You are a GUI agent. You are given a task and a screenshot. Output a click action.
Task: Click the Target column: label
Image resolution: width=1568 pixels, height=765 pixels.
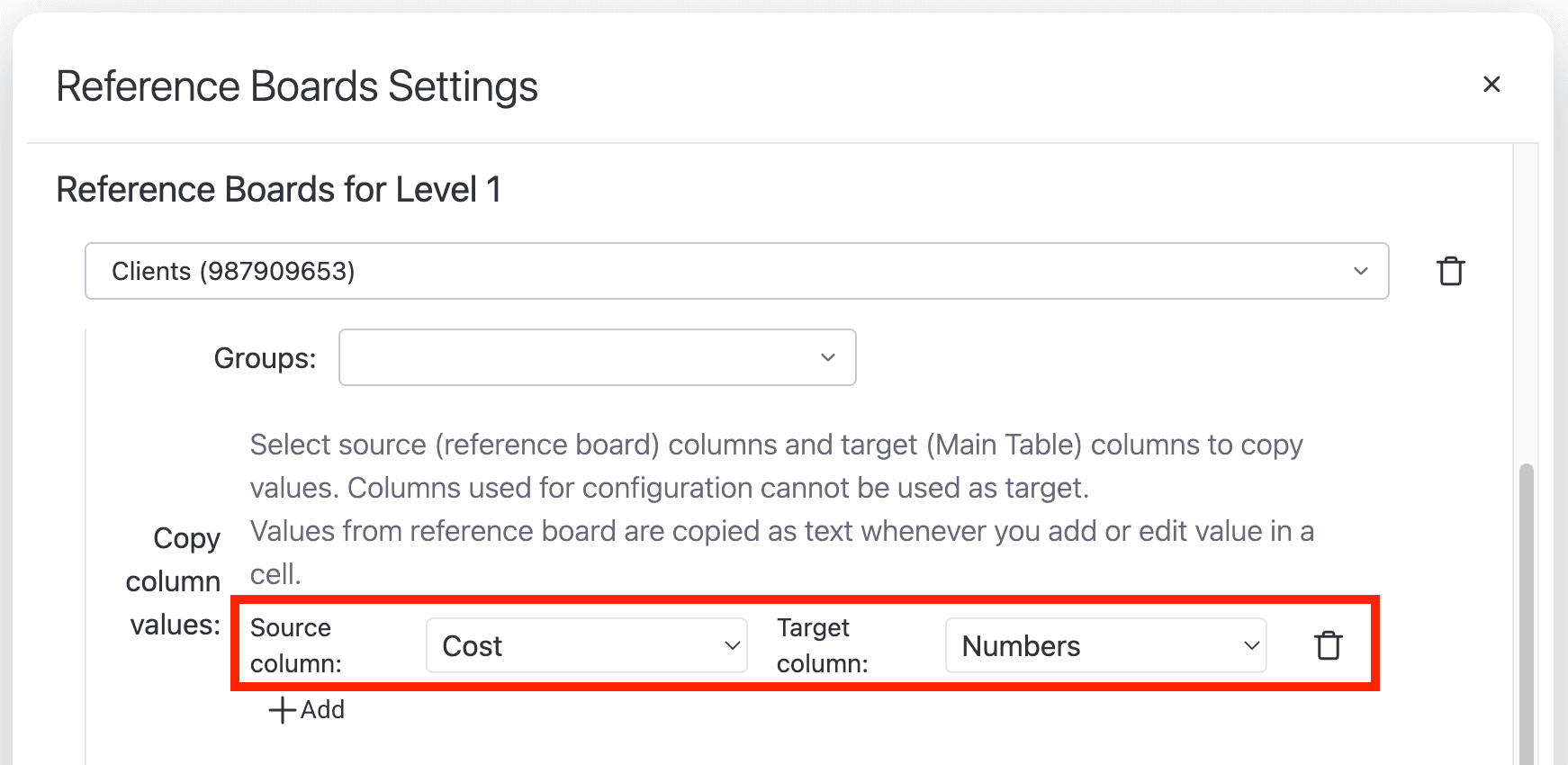click(x=823, y=645)
